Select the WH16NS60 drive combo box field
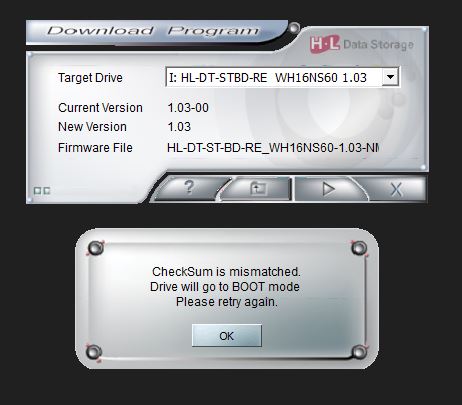 [282, 77]
